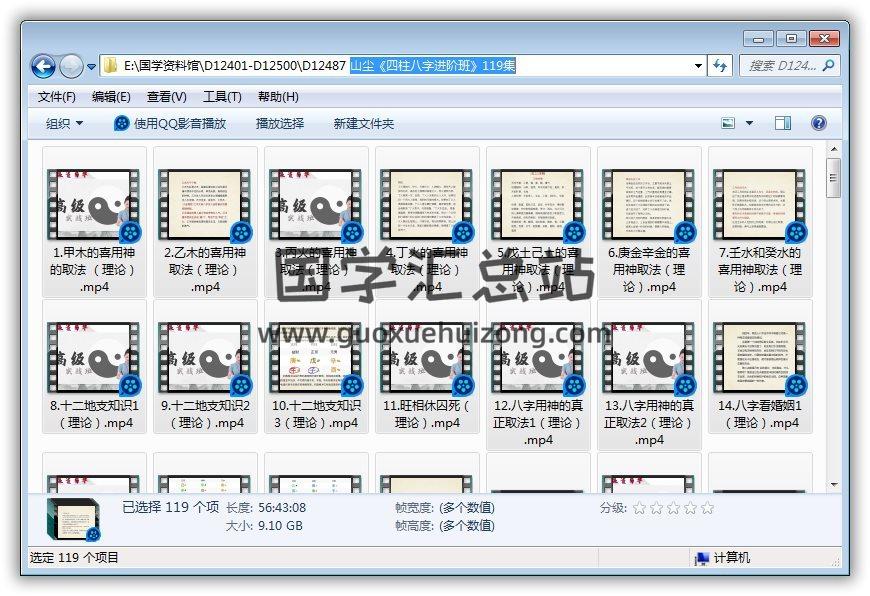Open the 组织 dropdown menu
The image size is (870, 596).
pyautogui.click(x=65, y=123)
